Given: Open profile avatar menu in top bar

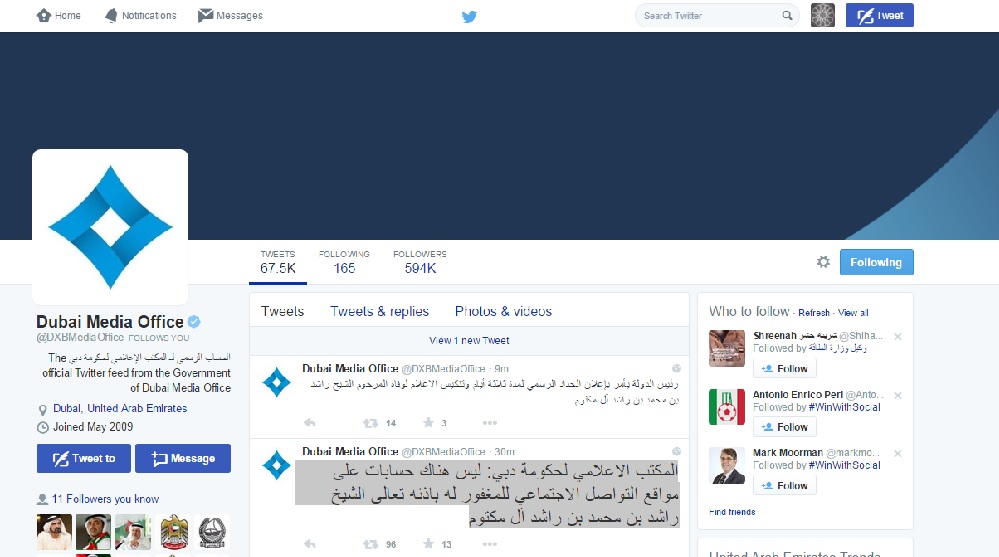Looking at the screenshot, I should 822,15.
